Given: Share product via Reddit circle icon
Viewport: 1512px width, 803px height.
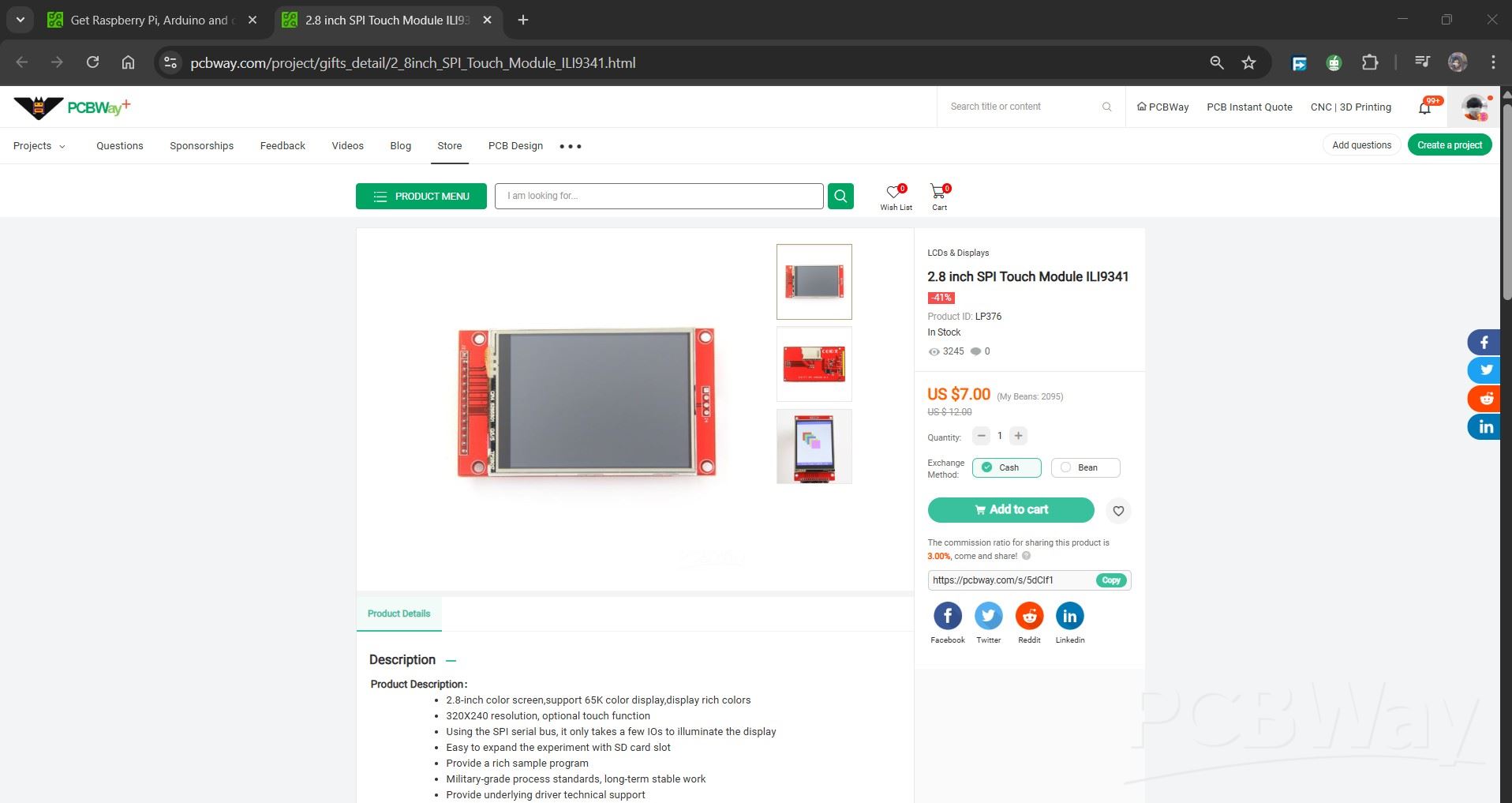Looking at the screenshot, I should 1029,616.
